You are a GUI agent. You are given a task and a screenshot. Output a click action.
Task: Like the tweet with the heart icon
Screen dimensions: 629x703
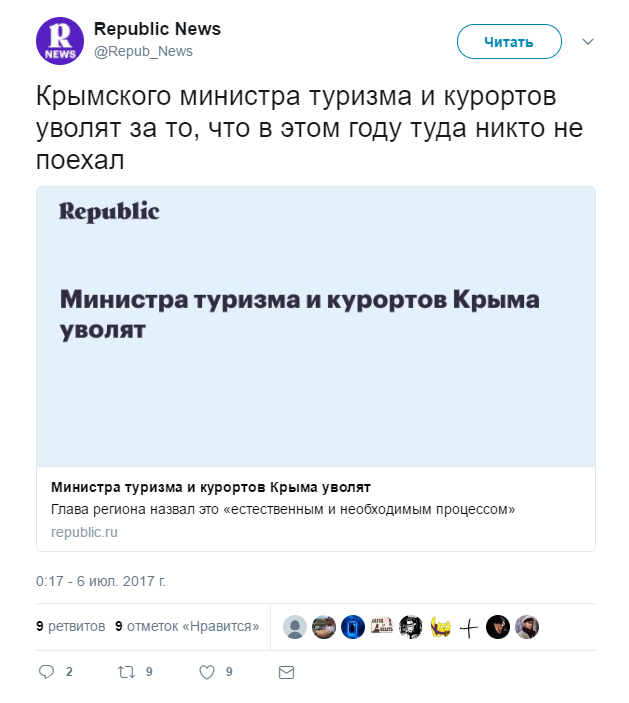[x=207, y=672]
